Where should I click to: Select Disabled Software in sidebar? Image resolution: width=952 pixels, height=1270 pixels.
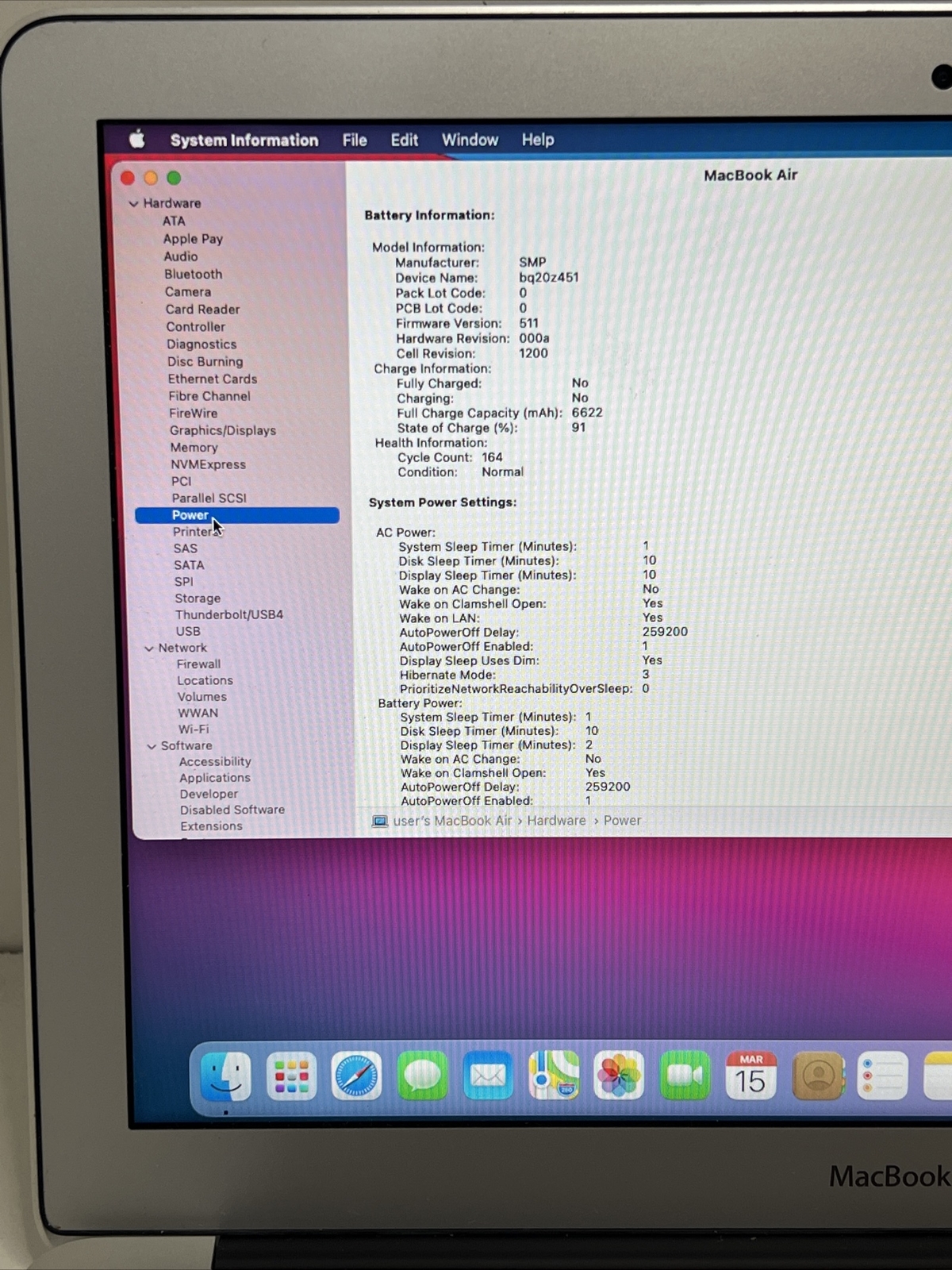[232, 810]
